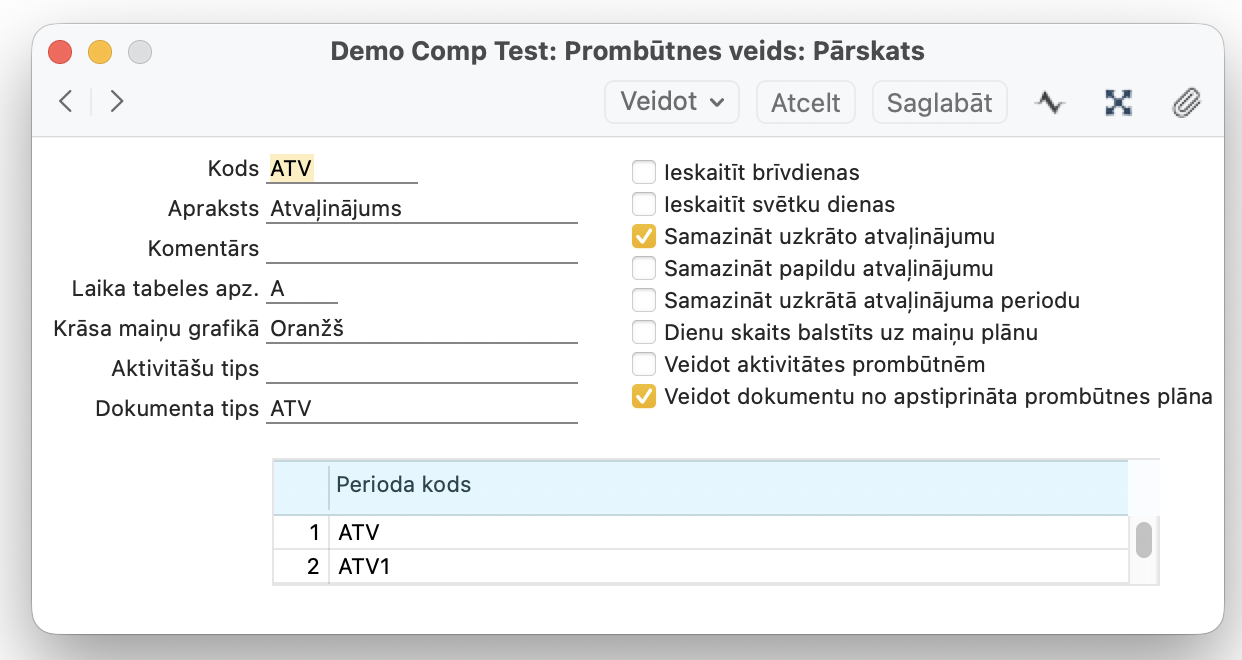Minimize the window with yellow button
The height and width of the screenshot is (660, 1242).
[x=100, y=51]
